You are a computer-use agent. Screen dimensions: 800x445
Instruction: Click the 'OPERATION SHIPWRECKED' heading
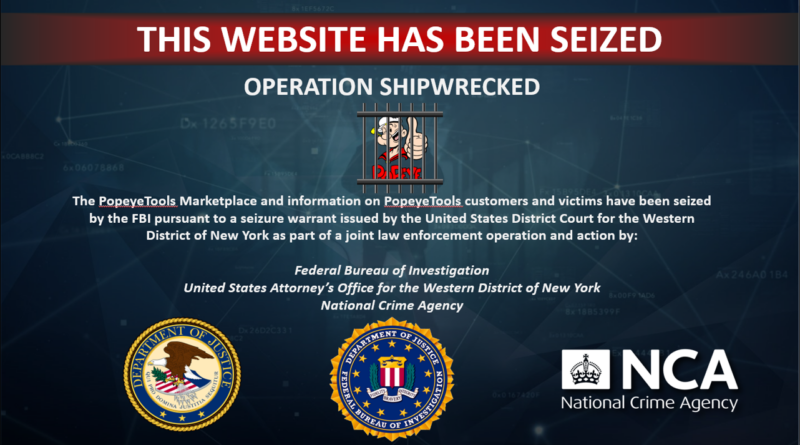tap(392, 87)
